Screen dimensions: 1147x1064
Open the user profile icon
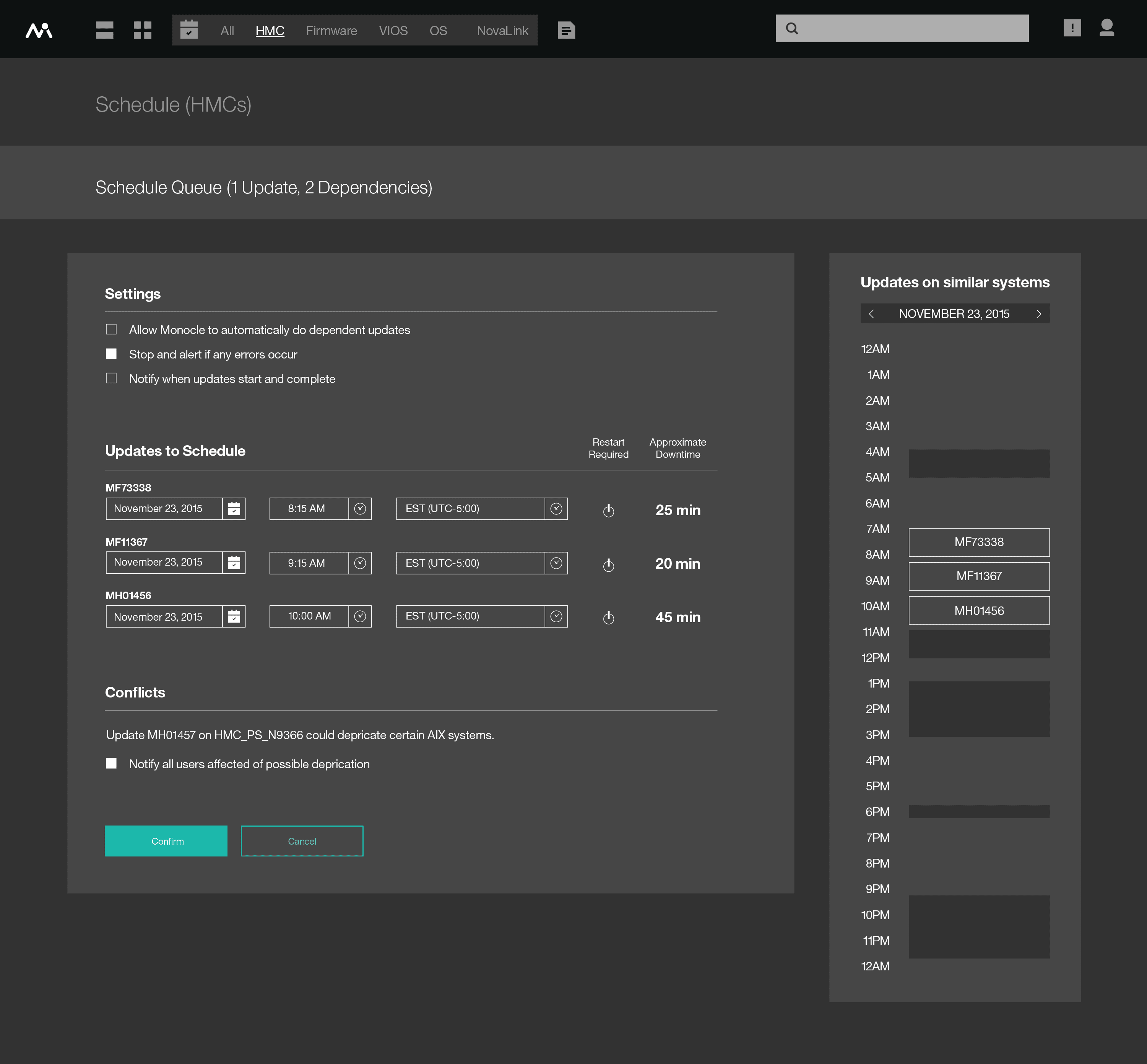1107,28
